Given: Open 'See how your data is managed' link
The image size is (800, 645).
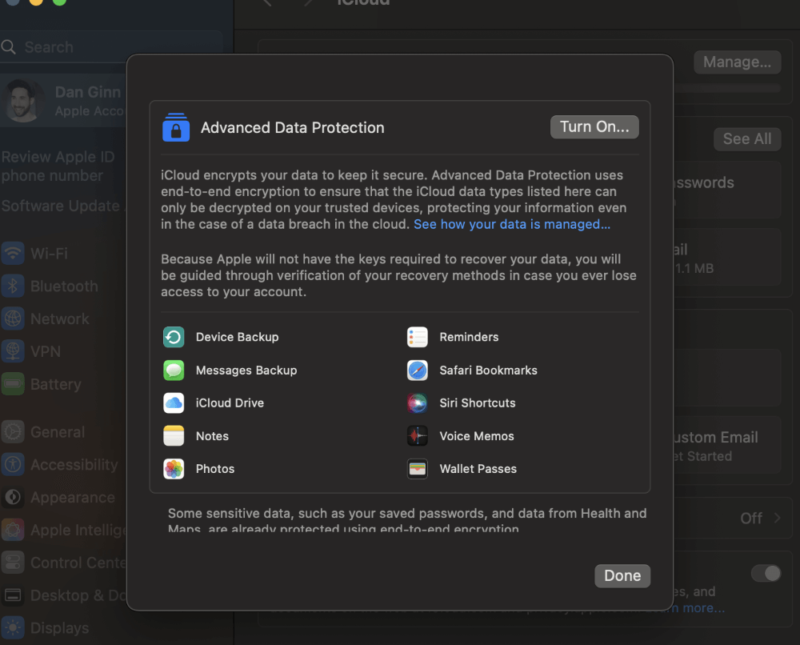Looking at the screenshot, I should click(x=512, y=224).
